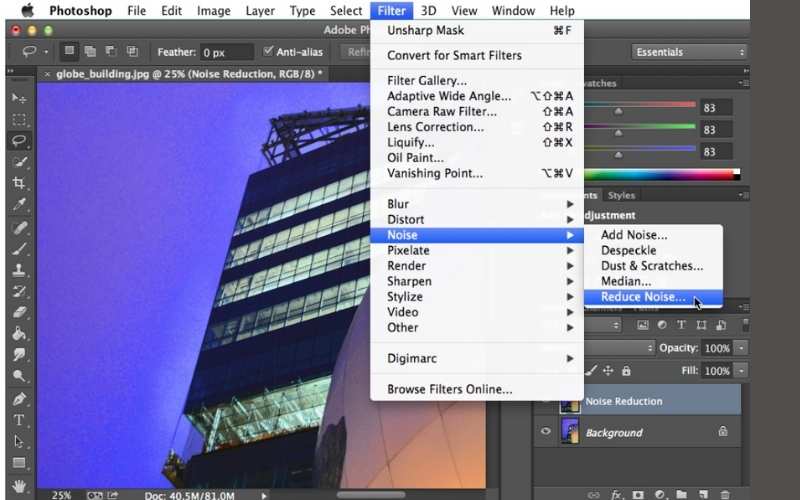The width and height of the screenshot is (800, 500).
Task: Select the Clone Stamp tool
Action: click(19, 270)
